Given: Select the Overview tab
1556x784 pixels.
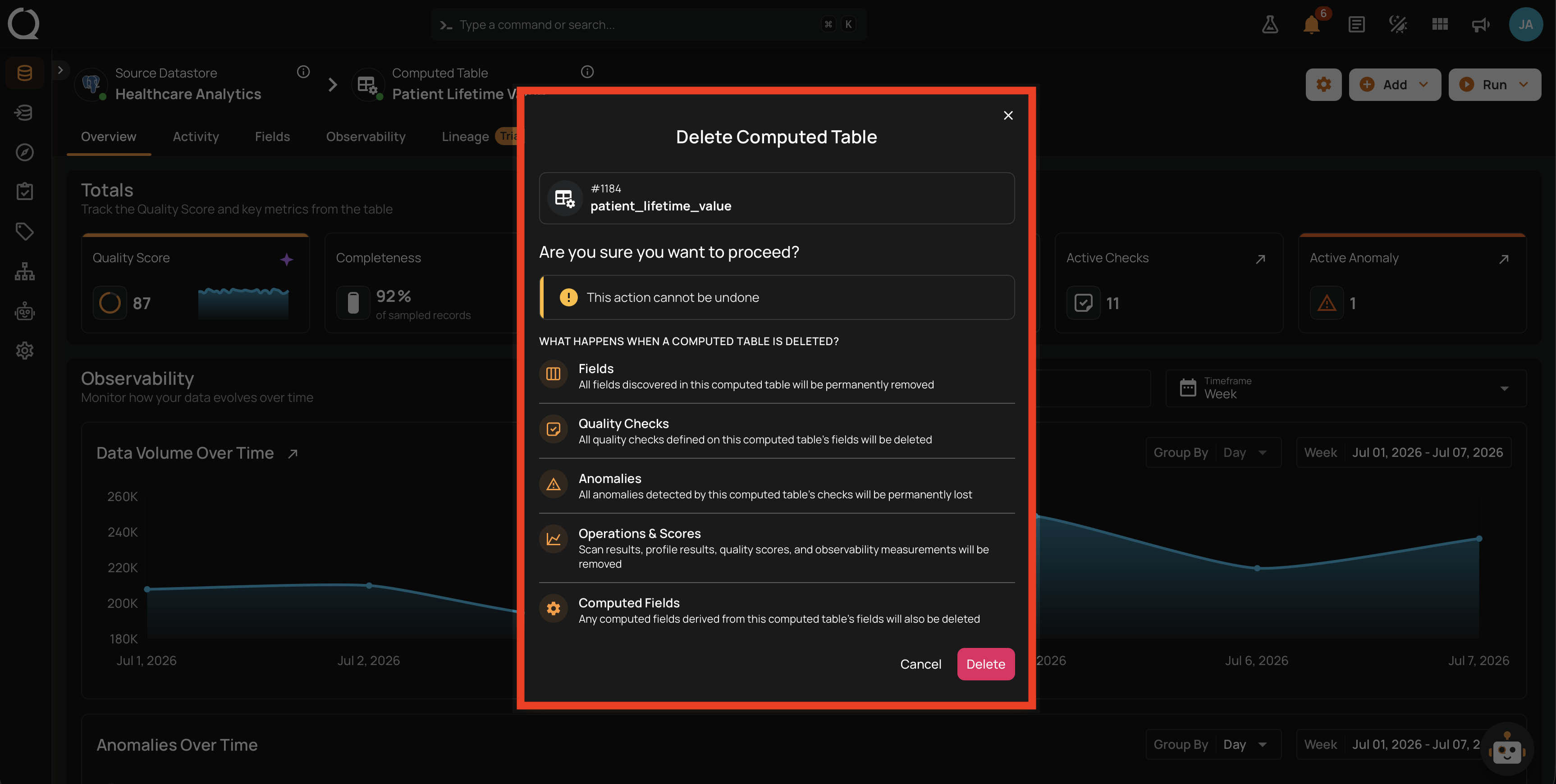Looking at the screenshot, I should (x=109, y=137).
